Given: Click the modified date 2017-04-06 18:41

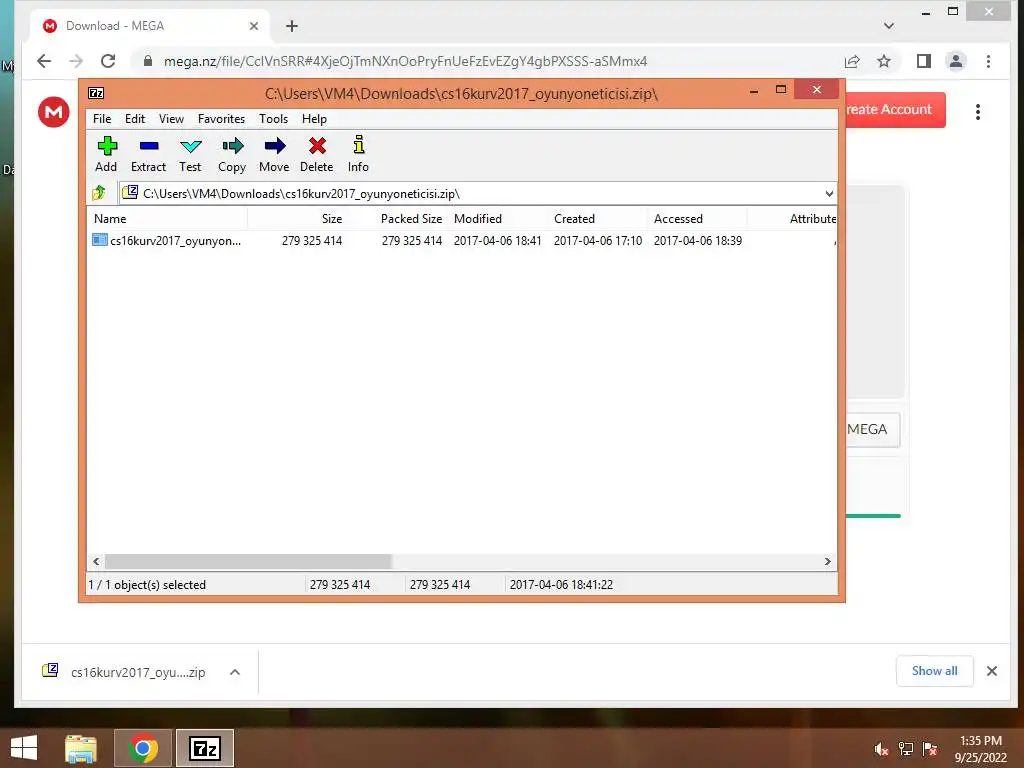Looking at the screenshot, I should point(498,240).
